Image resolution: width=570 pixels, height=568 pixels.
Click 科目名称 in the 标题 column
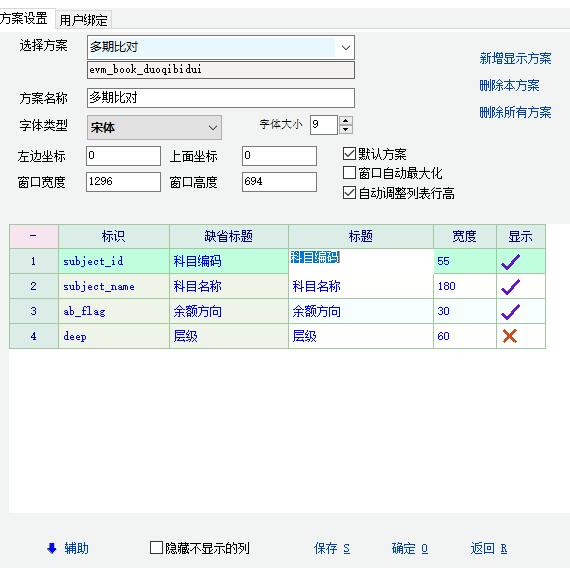(x=361, y=286)
